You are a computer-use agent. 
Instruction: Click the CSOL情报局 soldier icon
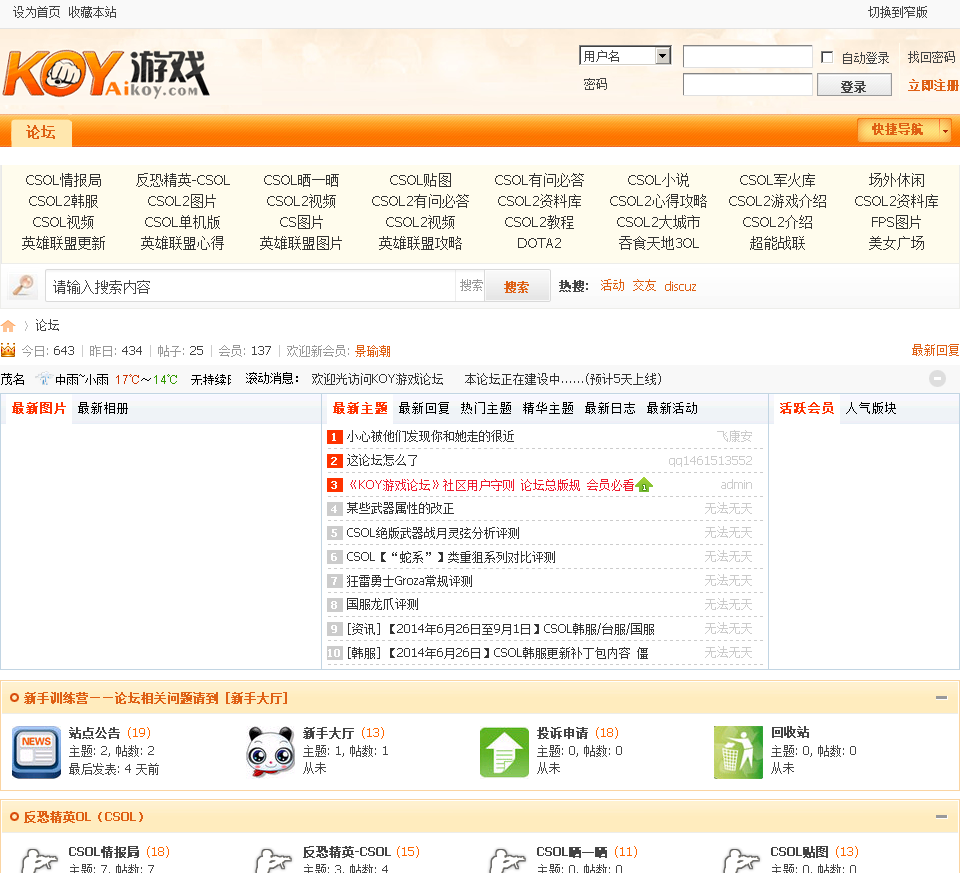coord(38,860)
